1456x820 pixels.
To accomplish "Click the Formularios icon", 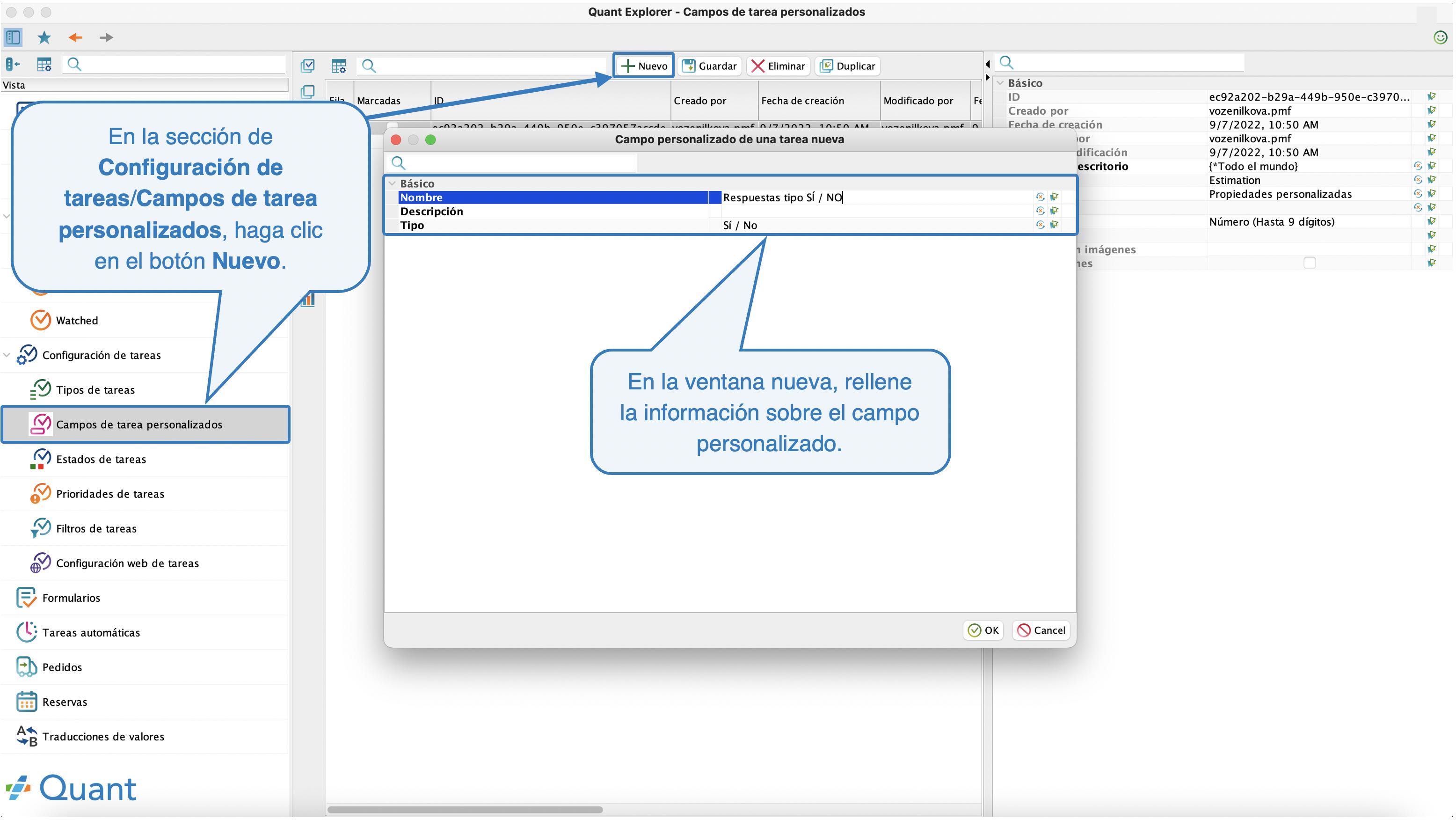I will (x=27, y=597).
